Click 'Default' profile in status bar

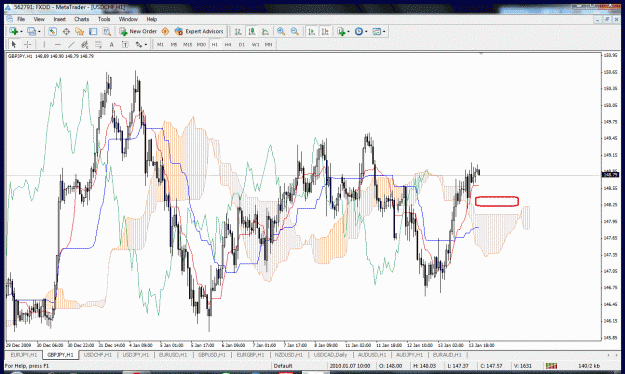pos(283,366)
